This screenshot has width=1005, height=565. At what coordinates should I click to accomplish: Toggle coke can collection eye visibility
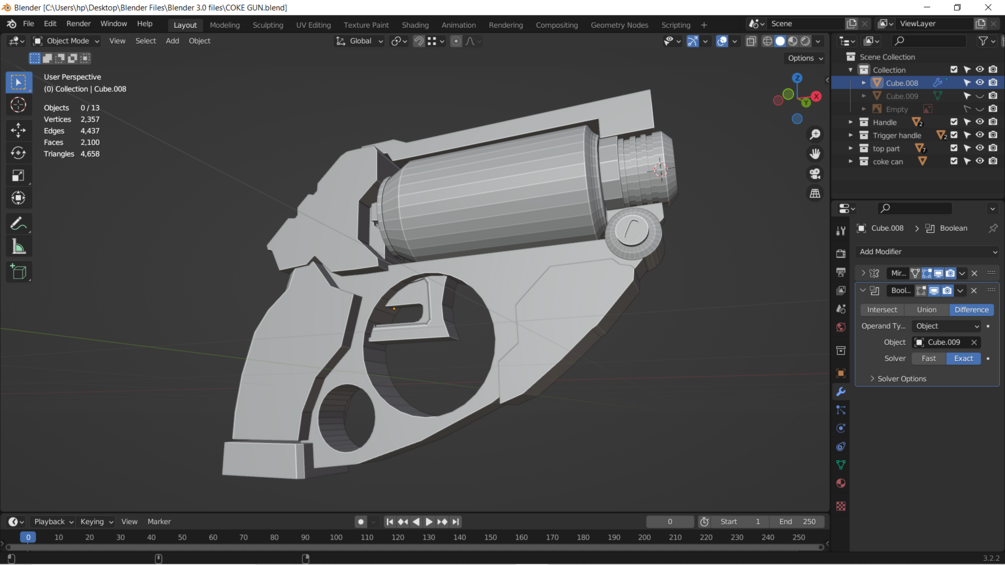click(979, 161)
